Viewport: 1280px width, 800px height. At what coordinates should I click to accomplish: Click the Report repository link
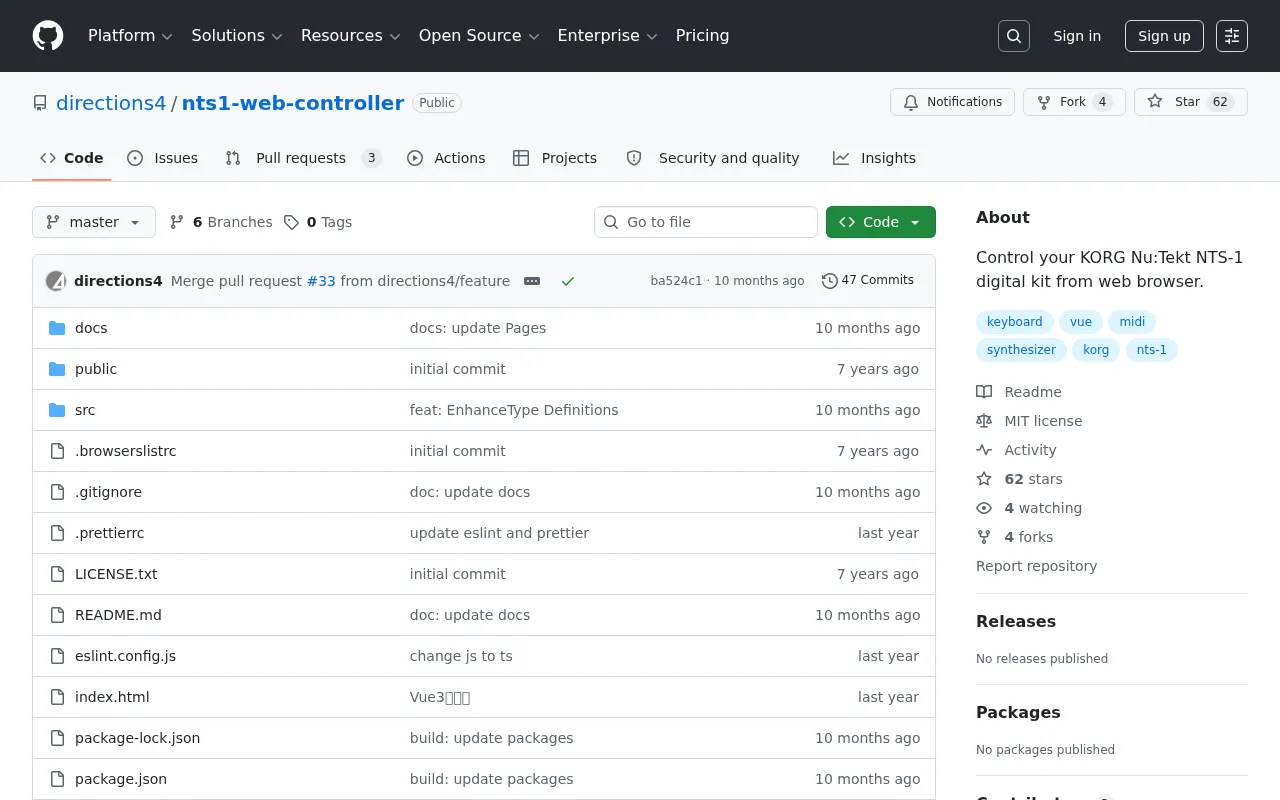(1036, 566)
